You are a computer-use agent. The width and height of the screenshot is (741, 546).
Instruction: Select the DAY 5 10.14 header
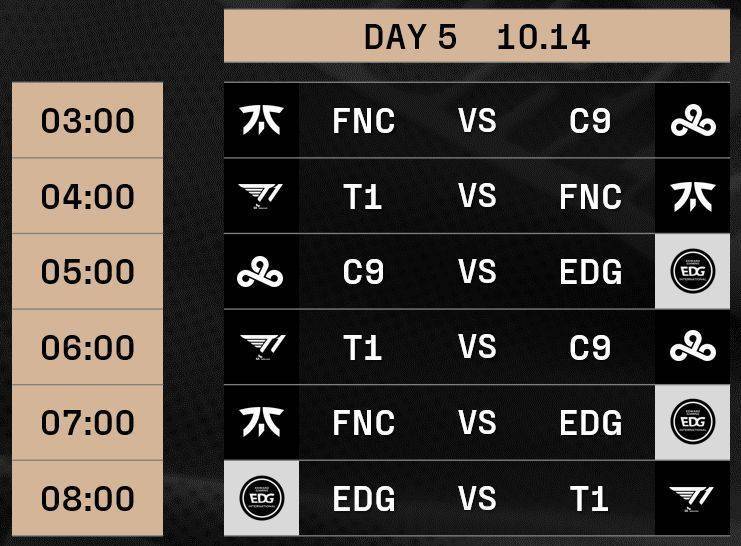tap(477, 36)
